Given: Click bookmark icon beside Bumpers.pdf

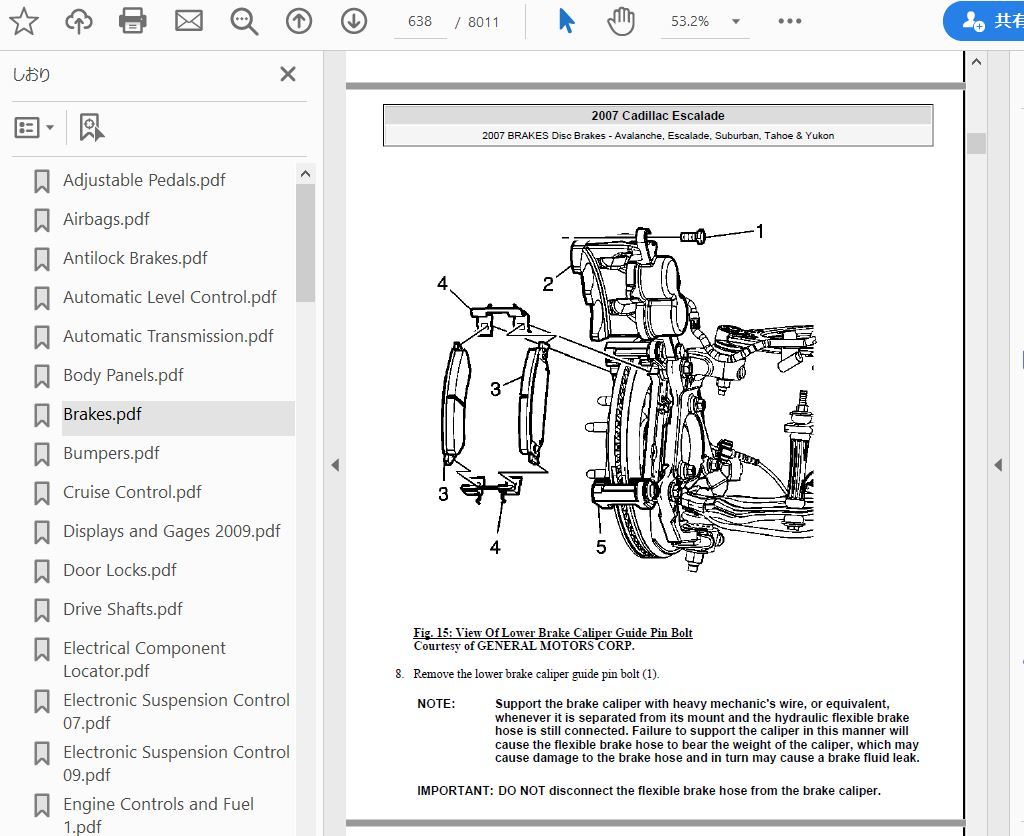Looking at the screenshot, I should point(42,454).
